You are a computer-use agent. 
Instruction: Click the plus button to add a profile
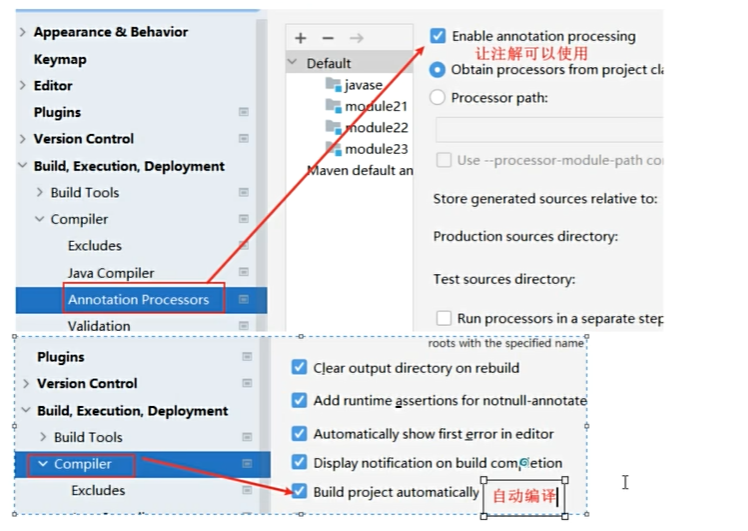click(x=301, y=38)
